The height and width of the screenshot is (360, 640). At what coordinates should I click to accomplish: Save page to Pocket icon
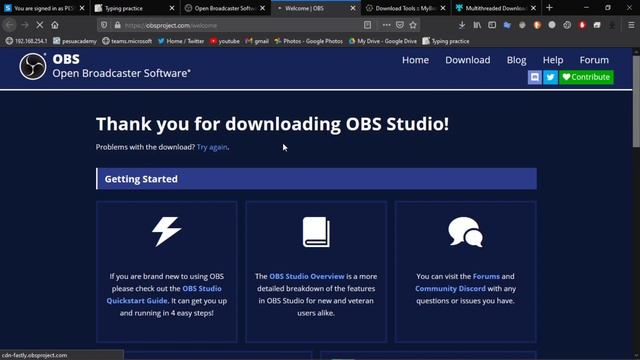tap(400, 25)
